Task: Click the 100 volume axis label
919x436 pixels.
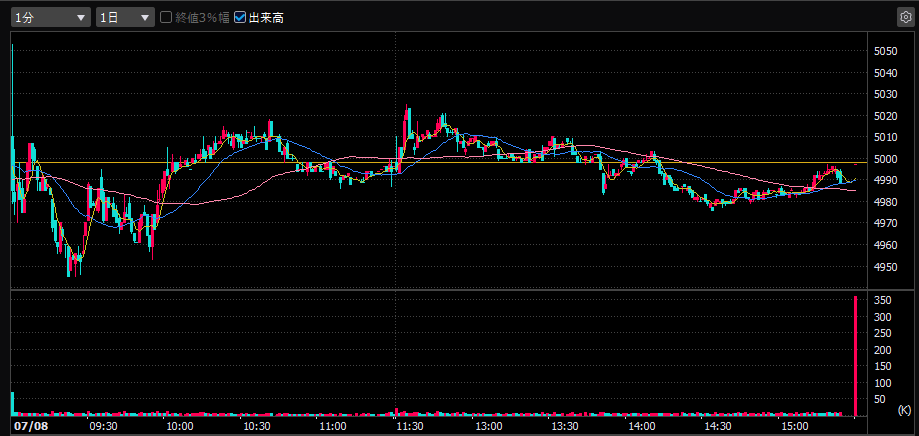Action: [x=883, y=383]
